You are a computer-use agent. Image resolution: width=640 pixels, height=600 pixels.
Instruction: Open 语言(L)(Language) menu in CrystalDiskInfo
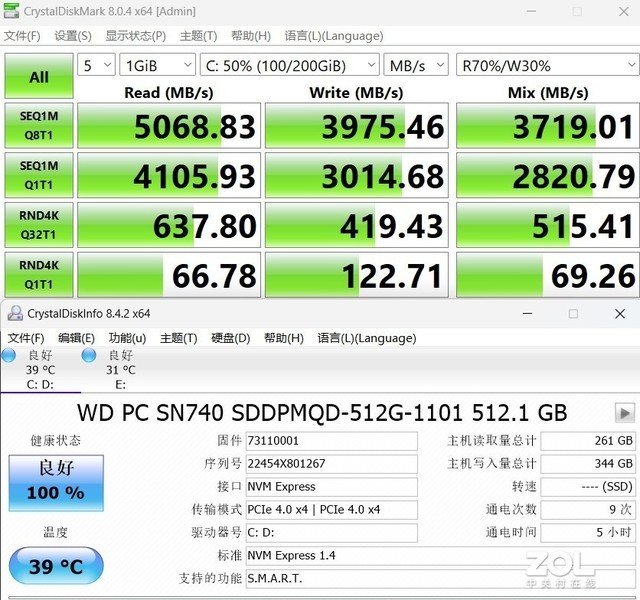click(x=367, y=338)
